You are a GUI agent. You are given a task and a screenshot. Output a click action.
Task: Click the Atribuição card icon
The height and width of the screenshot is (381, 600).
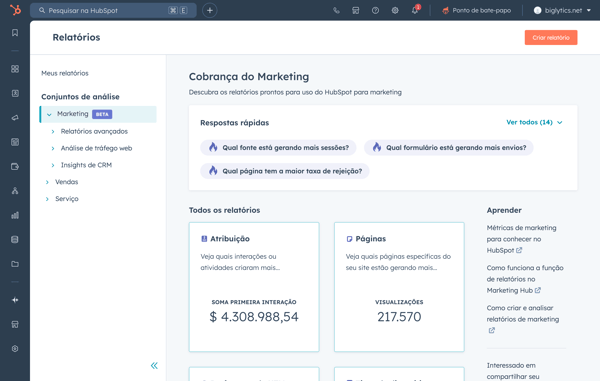click(x=204, y=239)
